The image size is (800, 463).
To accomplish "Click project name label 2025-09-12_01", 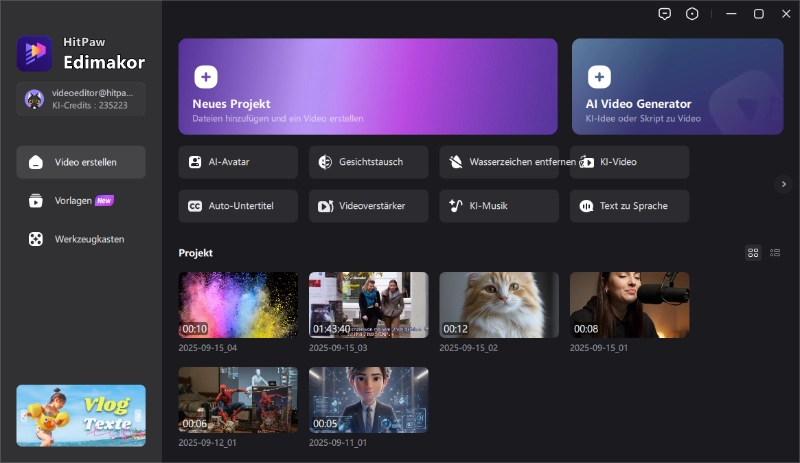I will tap(207, 443).
